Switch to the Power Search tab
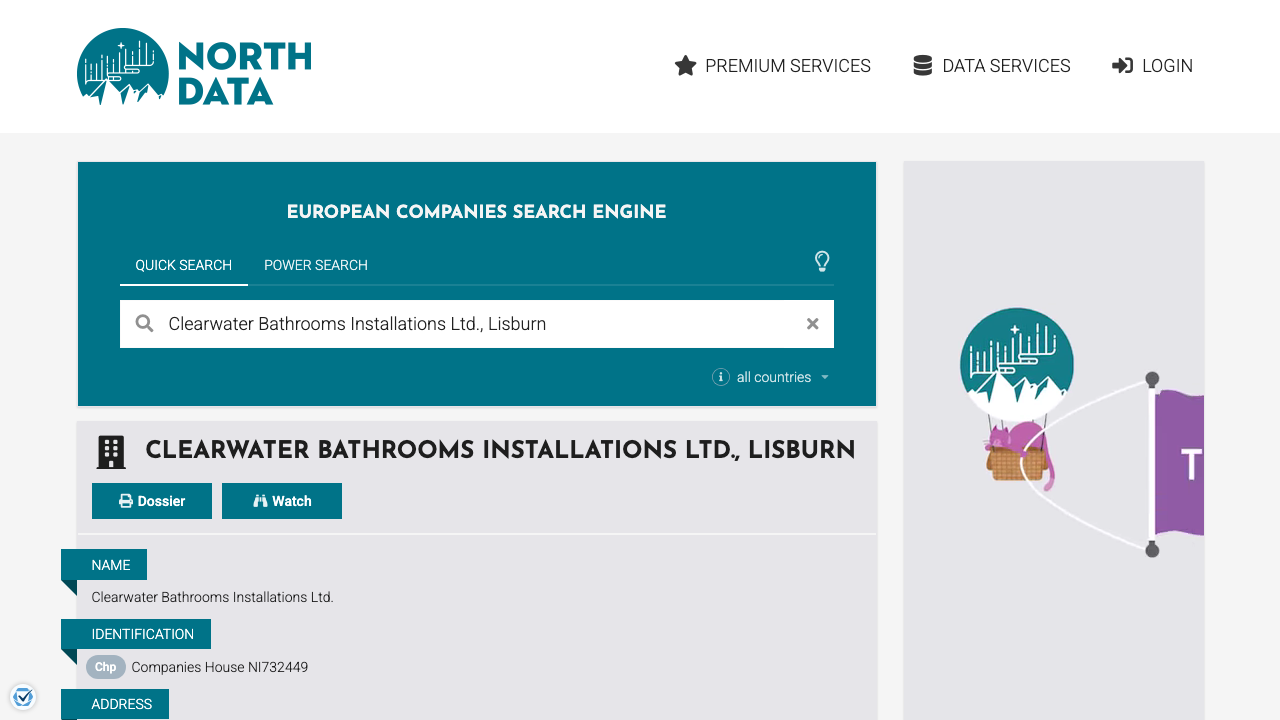 [315, 265]
